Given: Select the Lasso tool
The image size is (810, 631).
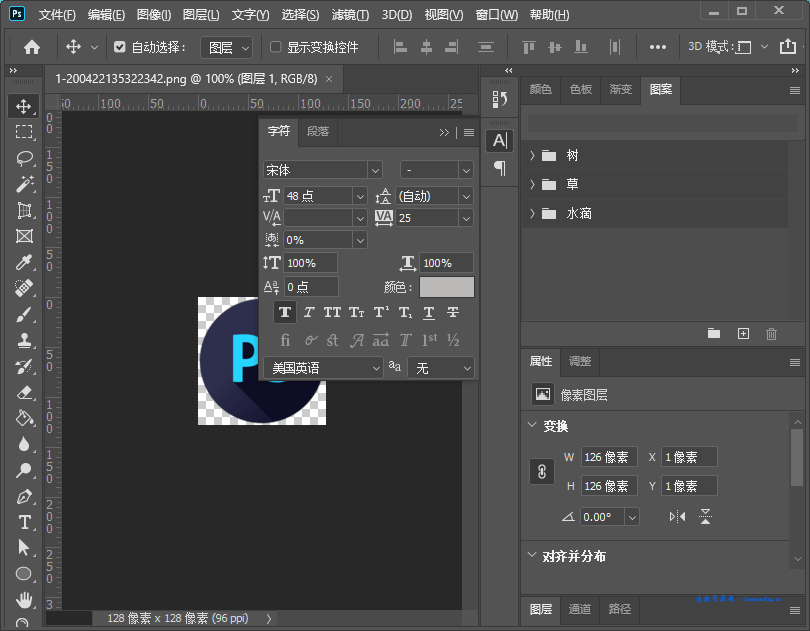Looking at the screenshot, I should click(23, 158).
